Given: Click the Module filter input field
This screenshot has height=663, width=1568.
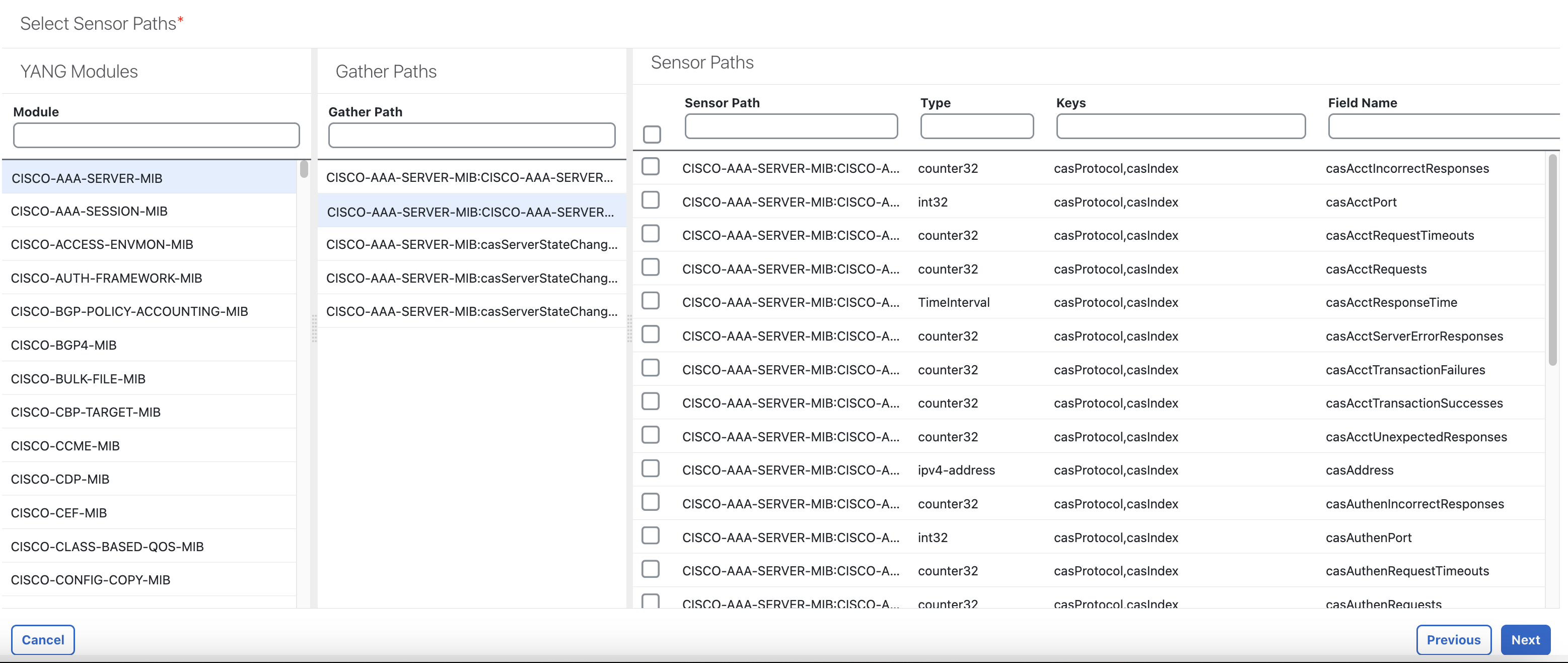Looking at the screenshot, I should click(157, 135).
